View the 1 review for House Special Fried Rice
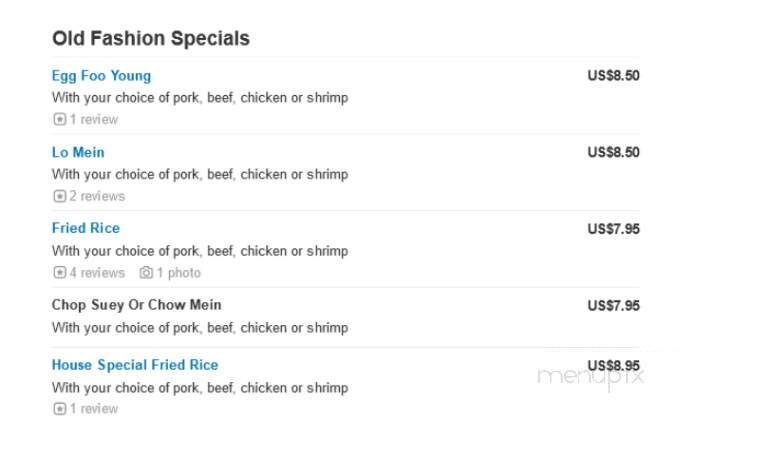Screen dimensions: 770x459 [x=94, y=408]
